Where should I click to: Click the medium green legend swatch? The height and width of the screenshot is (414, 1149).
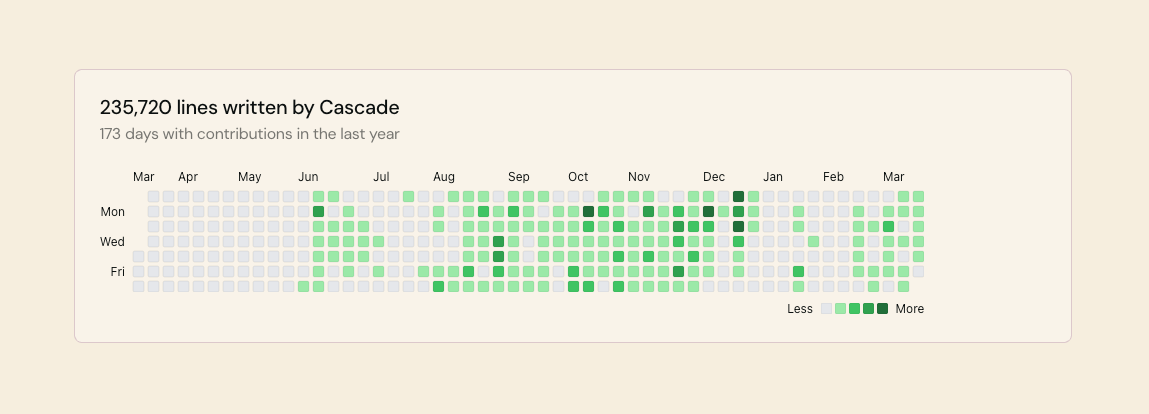tap(854, 308)
